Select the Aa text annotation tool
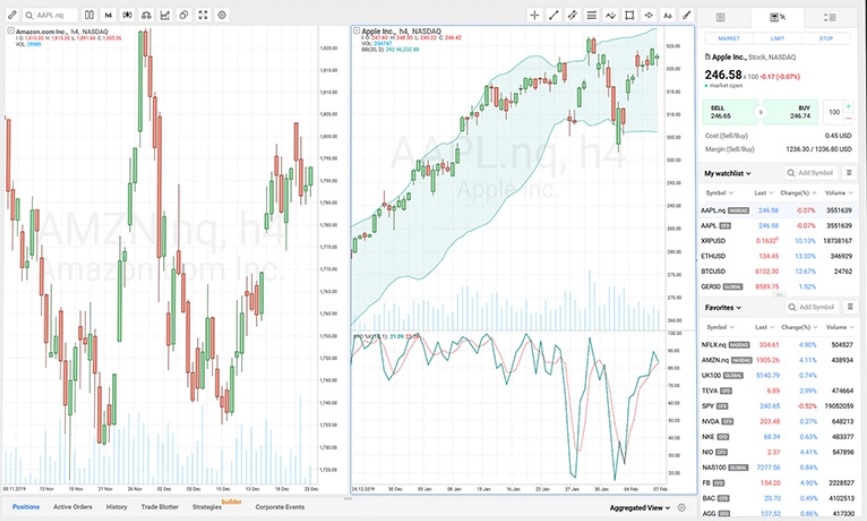867x521 pixels. point(667,15)
